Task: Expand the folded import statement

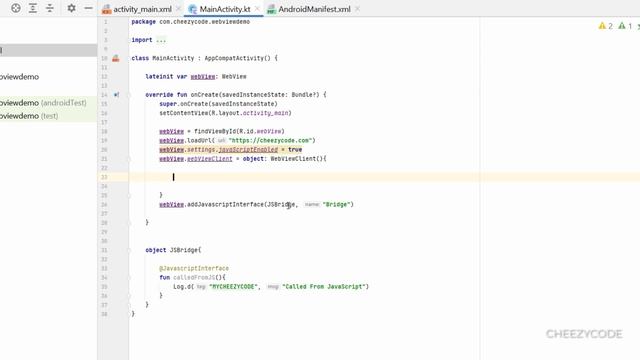Action: 161,40
